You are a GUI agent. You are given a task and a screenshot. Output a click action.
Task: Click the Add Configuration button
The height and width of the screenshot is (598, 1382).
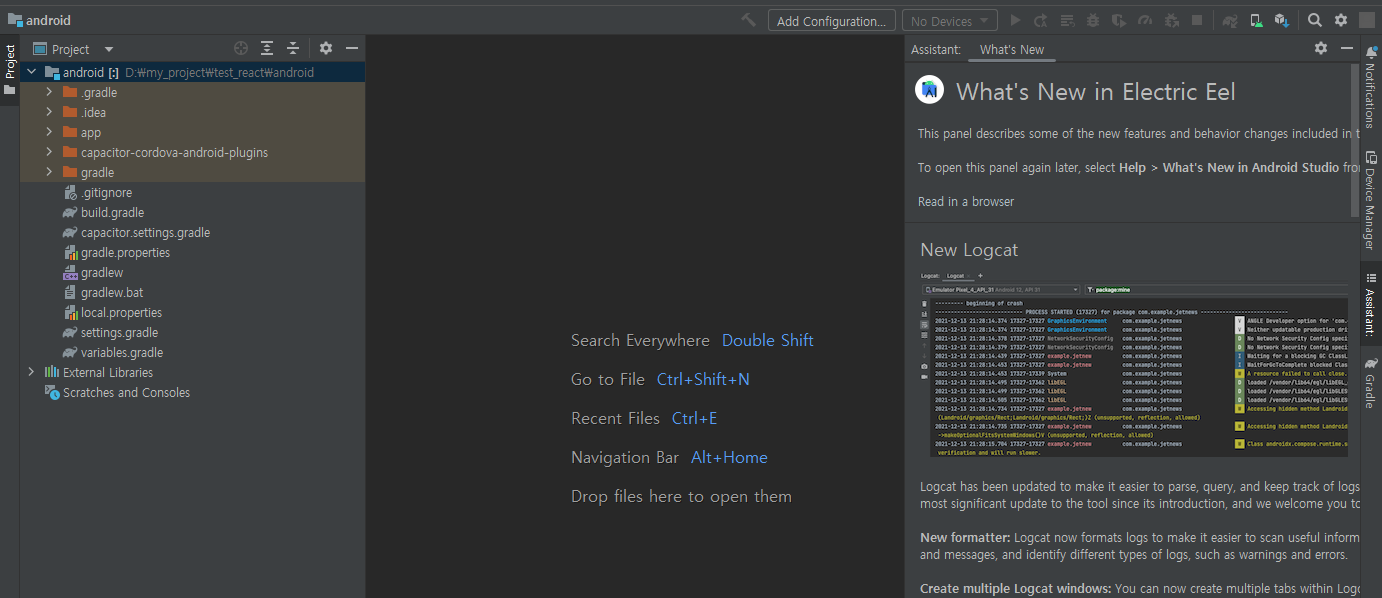point(831,21)
